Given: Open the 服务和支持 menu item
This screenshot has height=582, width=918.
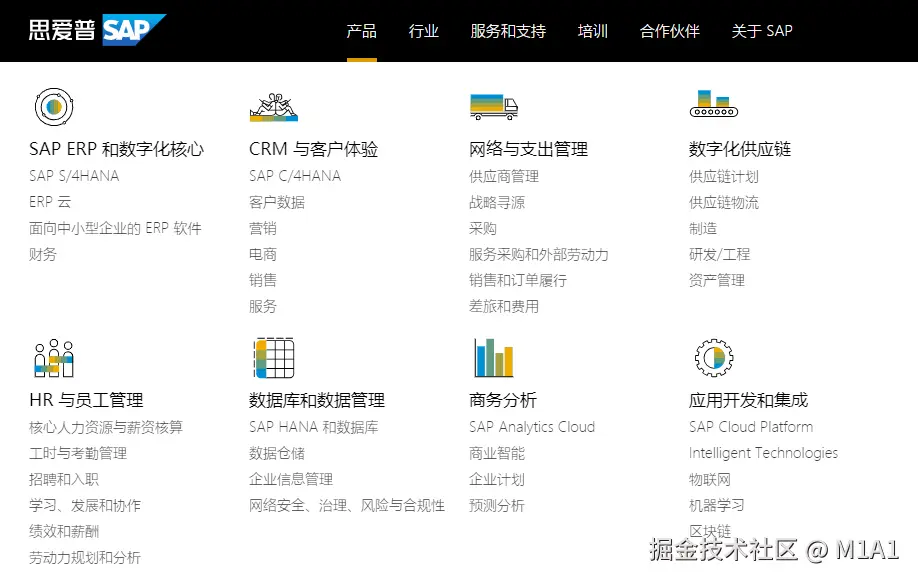Looking at the screenshot, I should click(508, 30).
